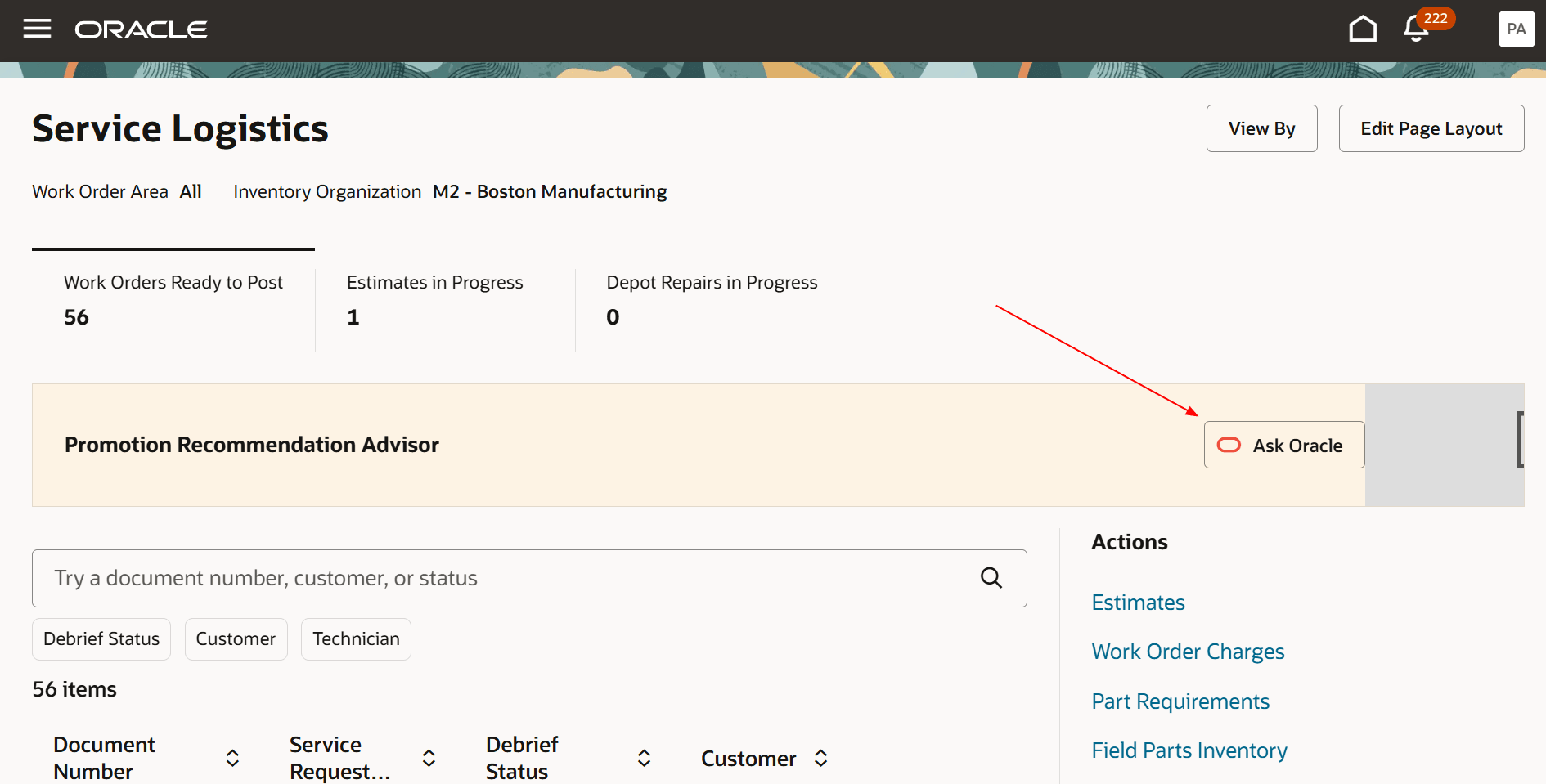This screenshot has width=1546, height=784.
Task: Click the search magnifier icon
Action: [x=991, y=578]
